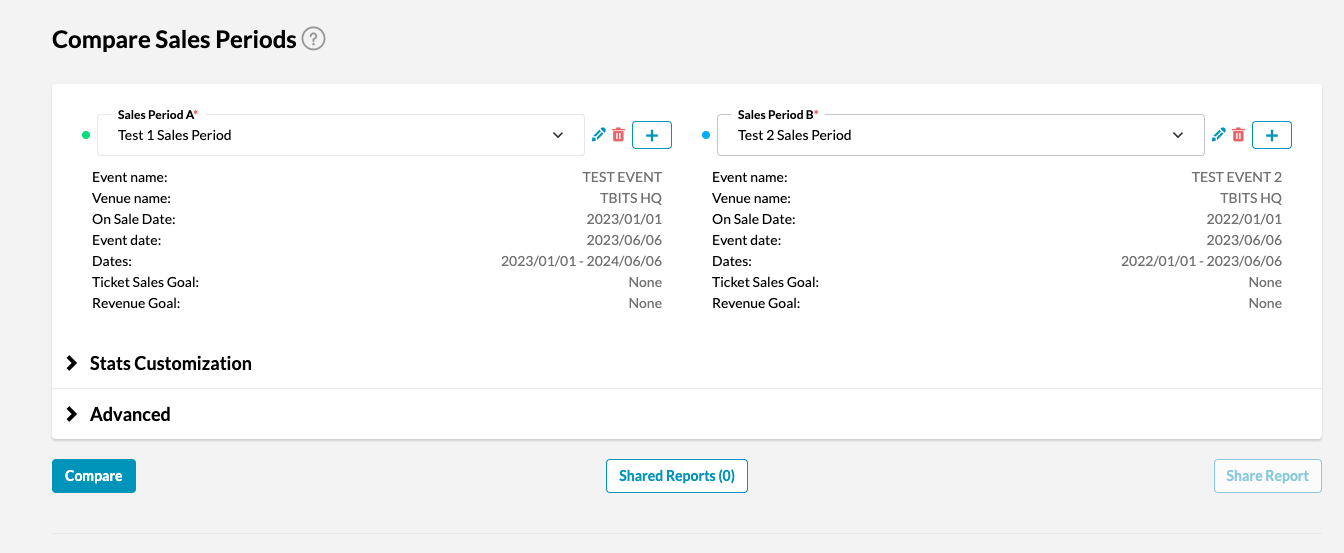Screen dimensions: 1344x553
Task: Delete Sales Period A using trash icon
Action: (618, 135)
